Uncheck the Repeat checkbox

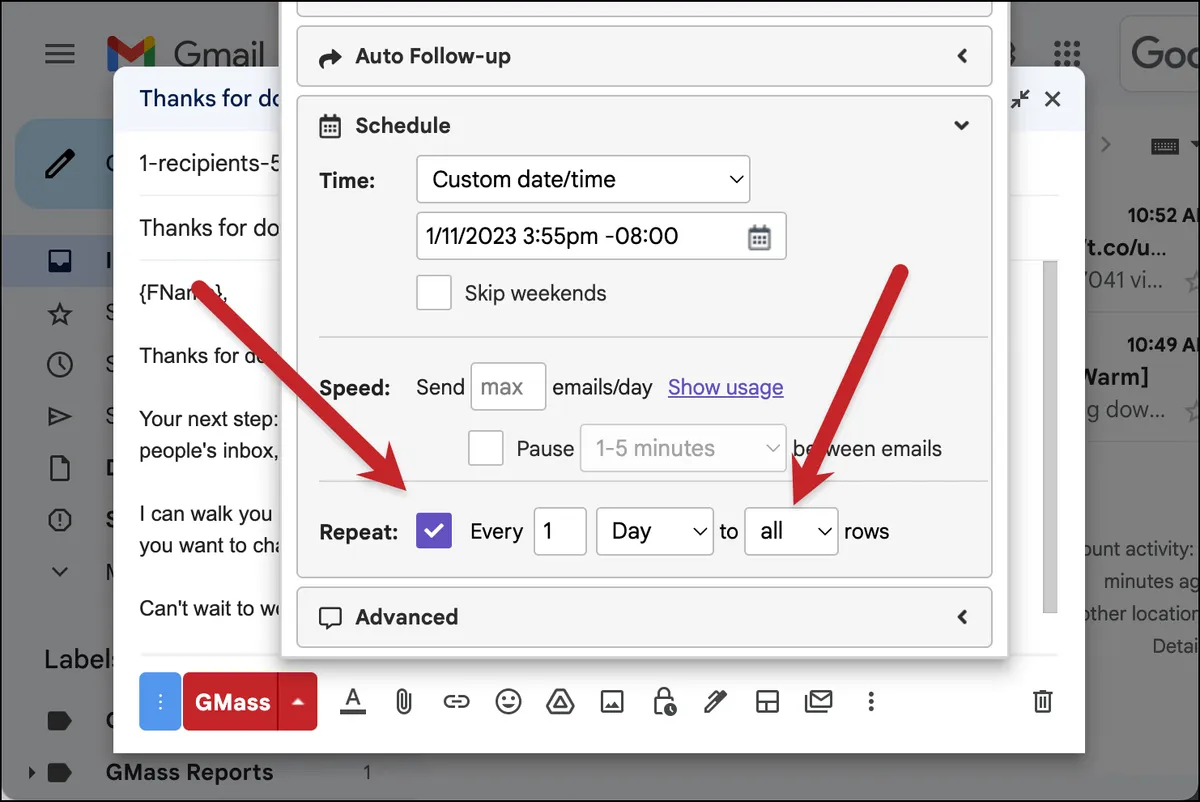click(434, 531)
